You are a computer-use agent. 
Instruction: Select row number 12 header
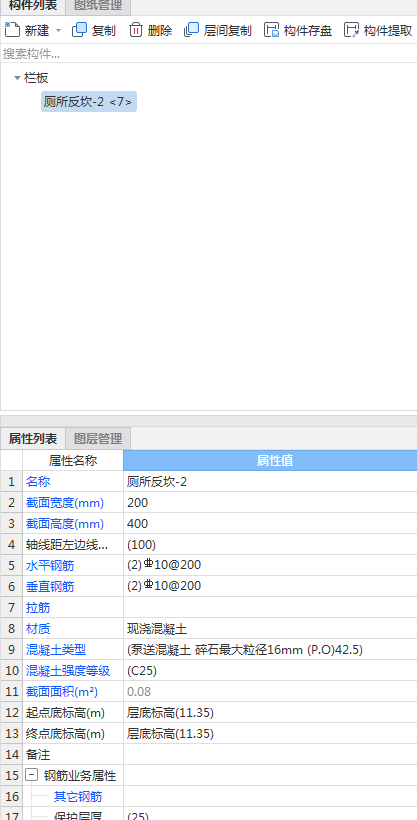click(12, 712)
